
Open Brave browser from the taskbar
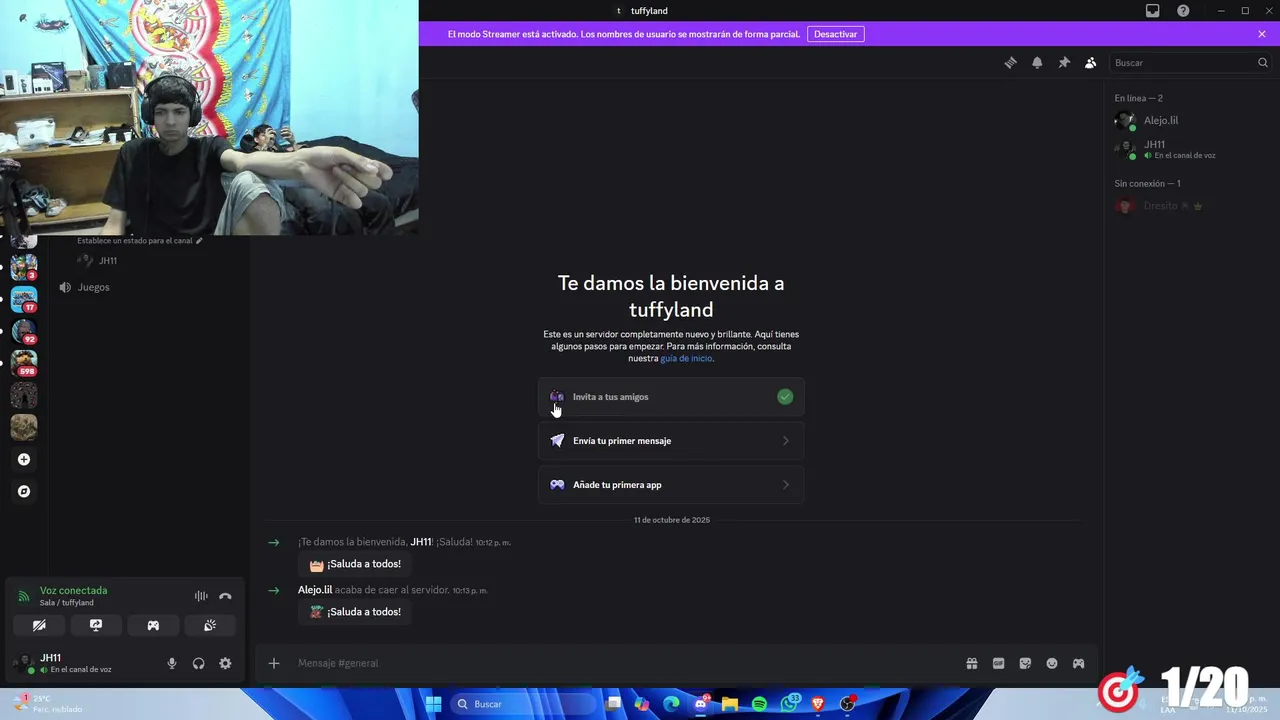[818, 704]
